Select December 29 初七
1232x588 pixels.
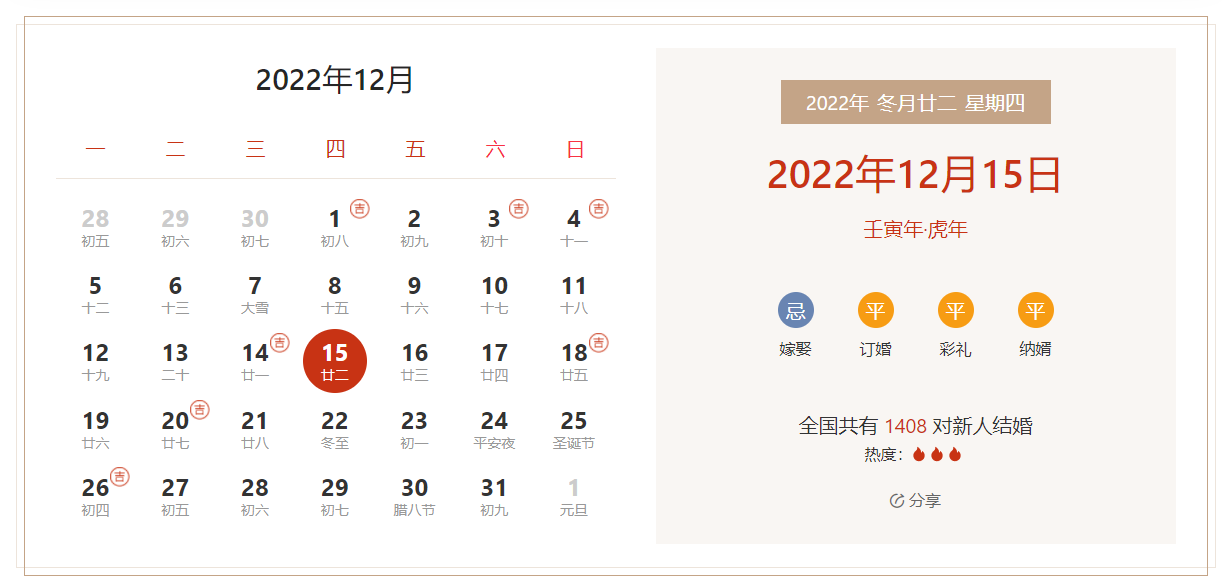coord(335,497)
